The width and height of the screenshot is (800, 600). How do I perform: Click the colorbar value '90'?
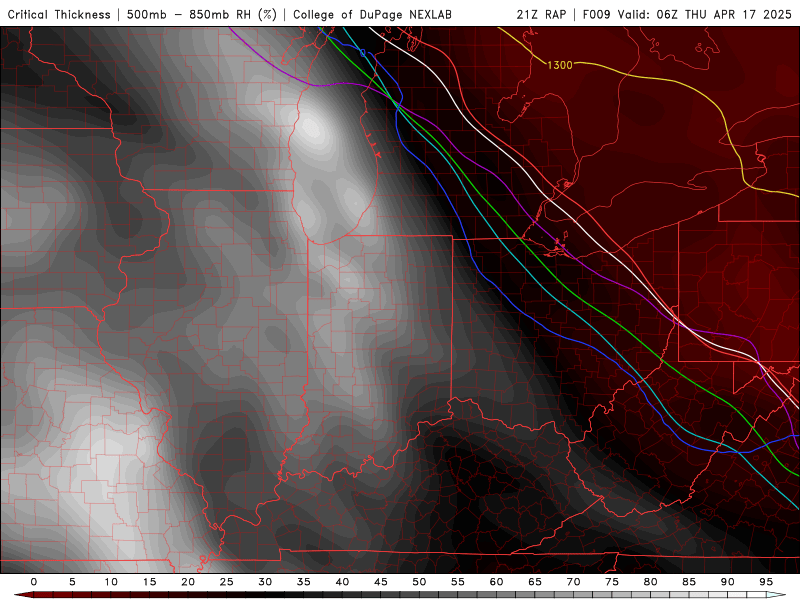(728, 582)
